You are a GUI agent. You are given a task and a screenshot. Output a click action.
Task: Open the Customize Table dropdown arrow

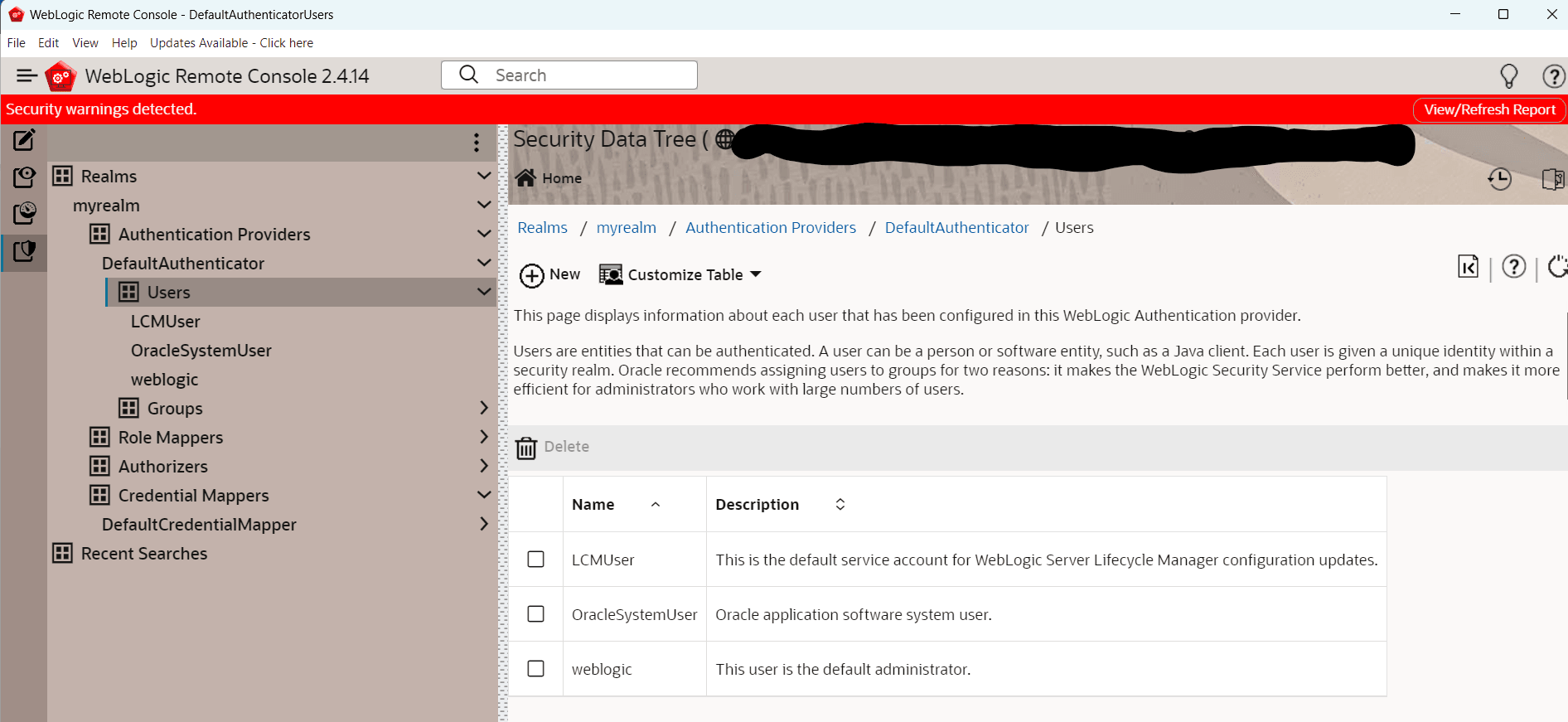click(x=756, y=274)
